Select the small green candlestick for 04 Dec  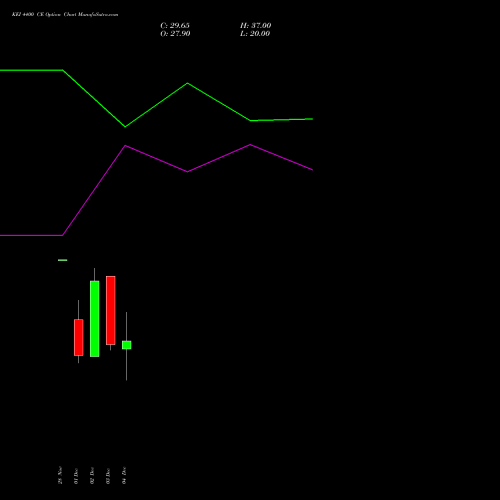click(x=127, y=345)
